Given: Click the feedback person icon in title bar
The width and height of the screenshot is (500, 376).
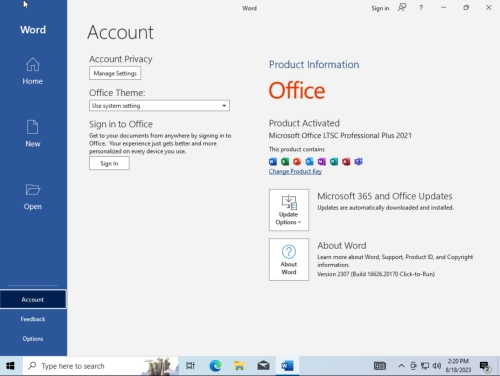Looking at the screenshot, I should (402, 8).
